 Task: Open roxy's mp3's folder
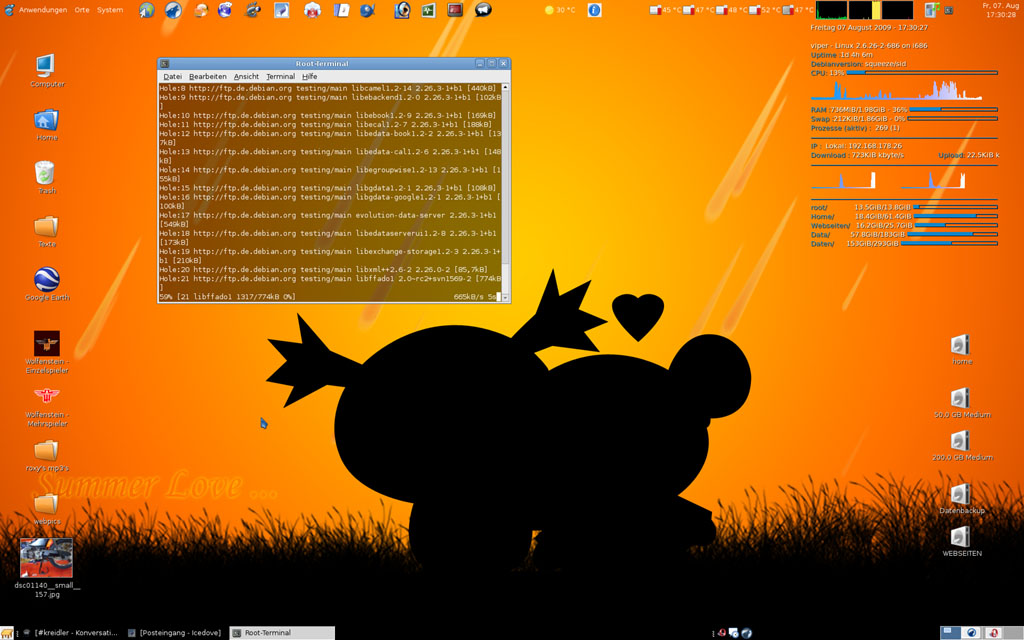(x=46, y=450)
